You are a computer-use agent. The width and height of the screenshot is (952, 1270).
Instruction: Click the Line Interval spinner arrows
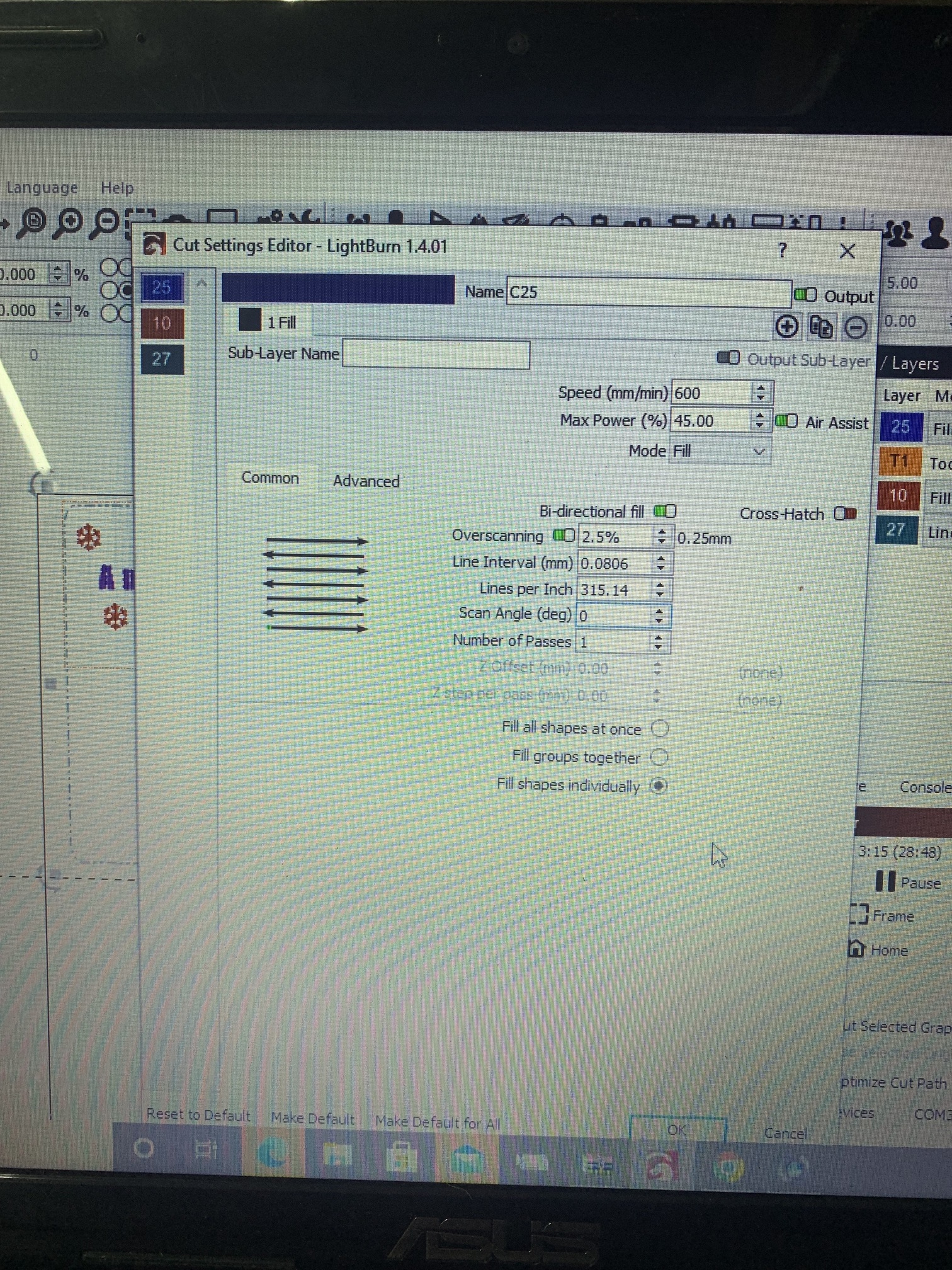click(660, 563)
